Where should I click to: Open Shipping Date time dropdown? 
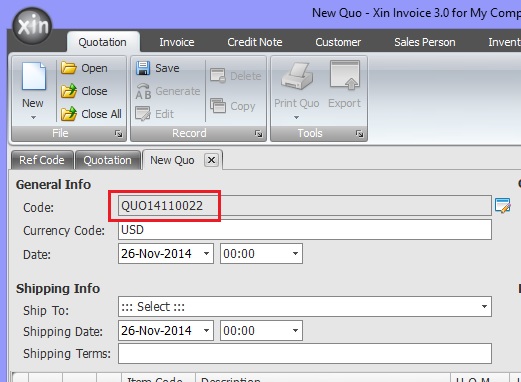click(295, 330)
